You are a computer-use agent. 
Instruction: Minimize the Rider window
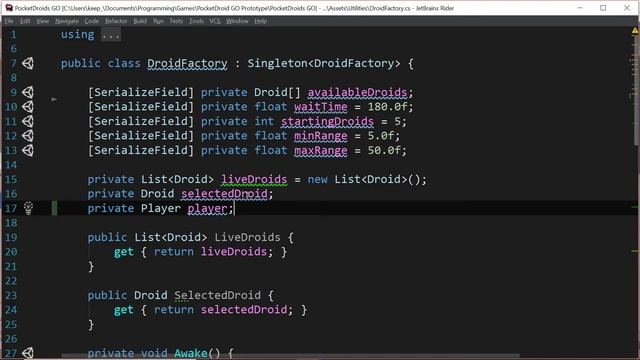click(x=580, y=8)
